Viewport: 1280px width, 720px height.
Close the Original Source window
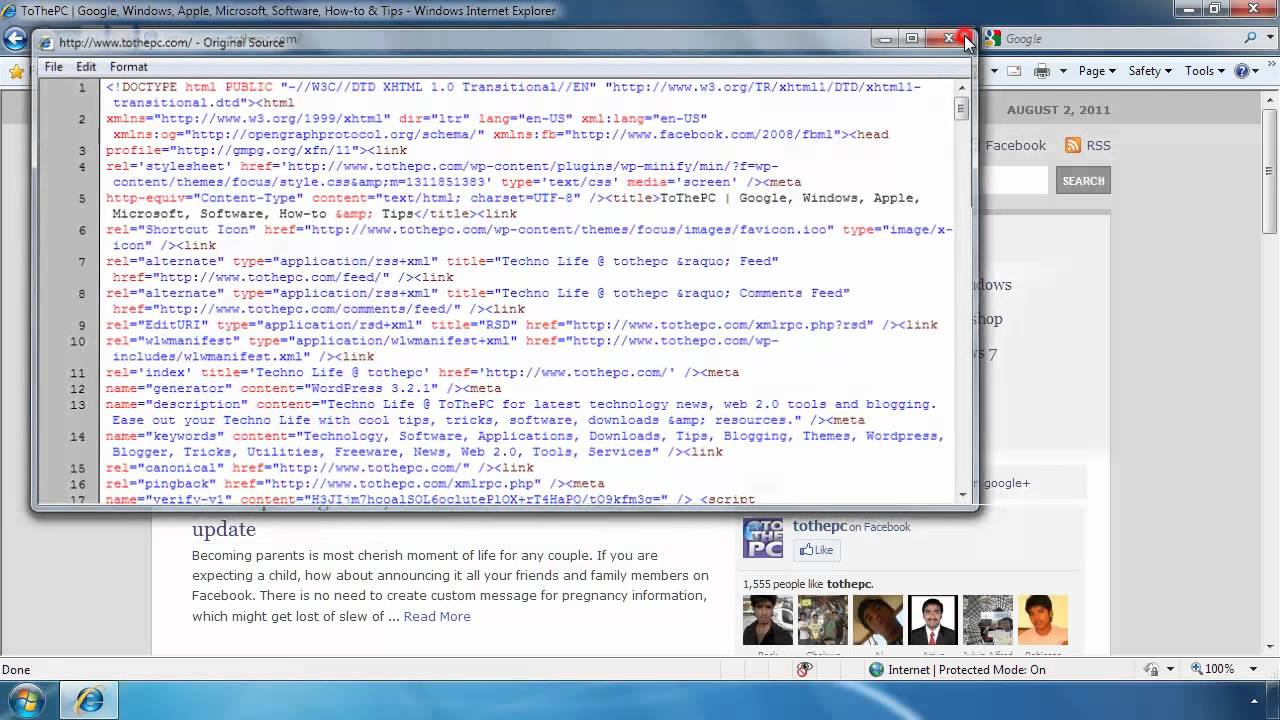pos(949,39)
